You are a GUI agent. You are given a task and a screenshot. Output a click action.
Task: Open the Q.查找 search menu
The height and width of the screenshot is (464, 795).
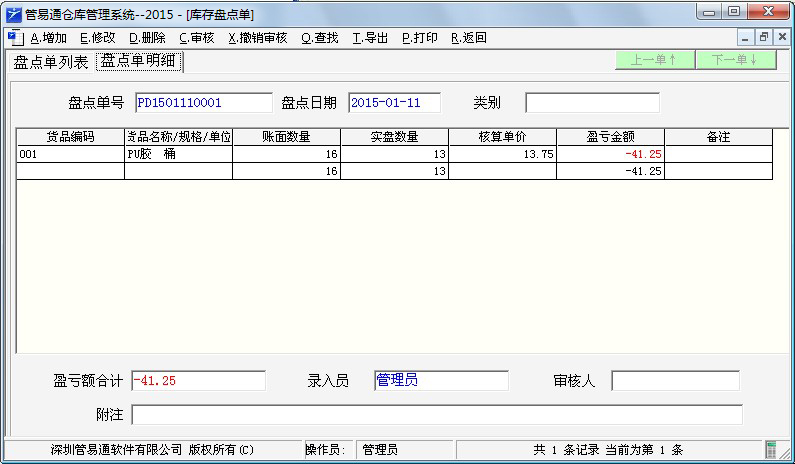[319, 38]
